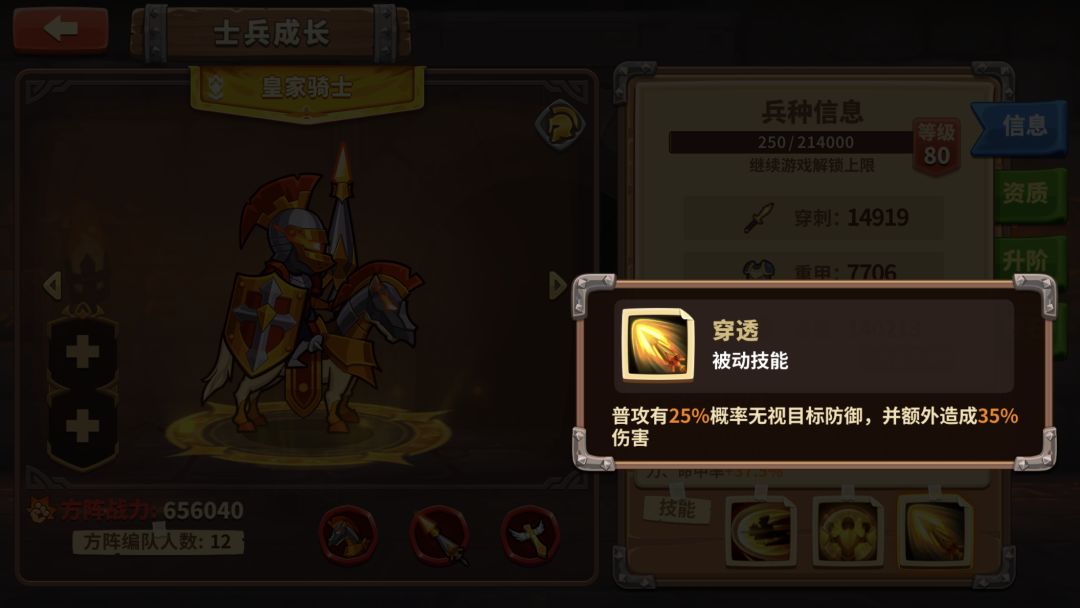Open the first skill icon in skills row
The image size is (1080, 608).
click(760, 531)
